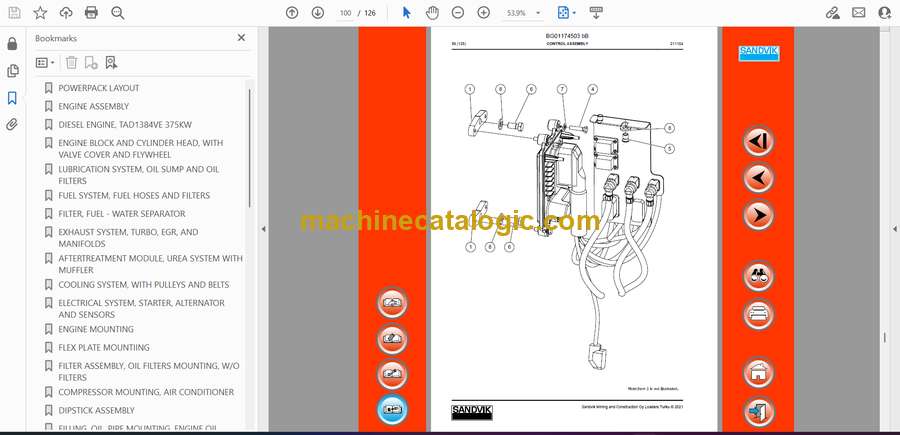Click the home red round button
Image resolution: width=900 pixels, height=435 pixels.
758,373
